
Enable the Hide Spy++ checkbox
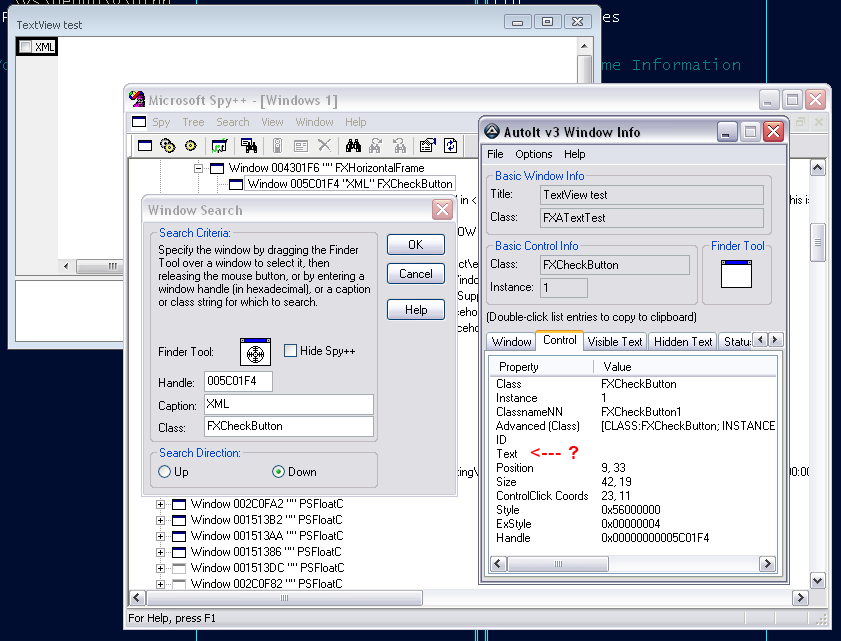pyautogui.click(x=291, y=351)
